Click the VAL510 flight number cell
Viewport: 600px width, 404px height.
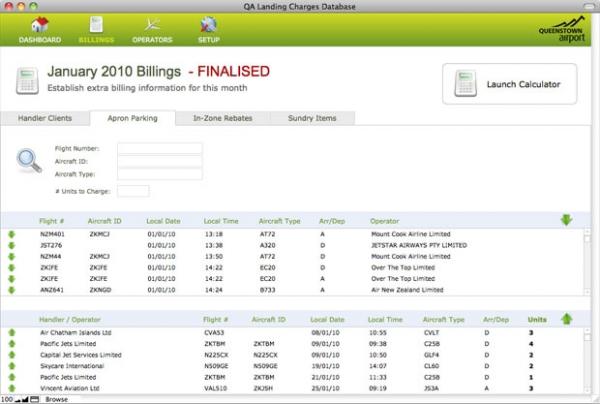pyautogui.click(x=215, y=388)
